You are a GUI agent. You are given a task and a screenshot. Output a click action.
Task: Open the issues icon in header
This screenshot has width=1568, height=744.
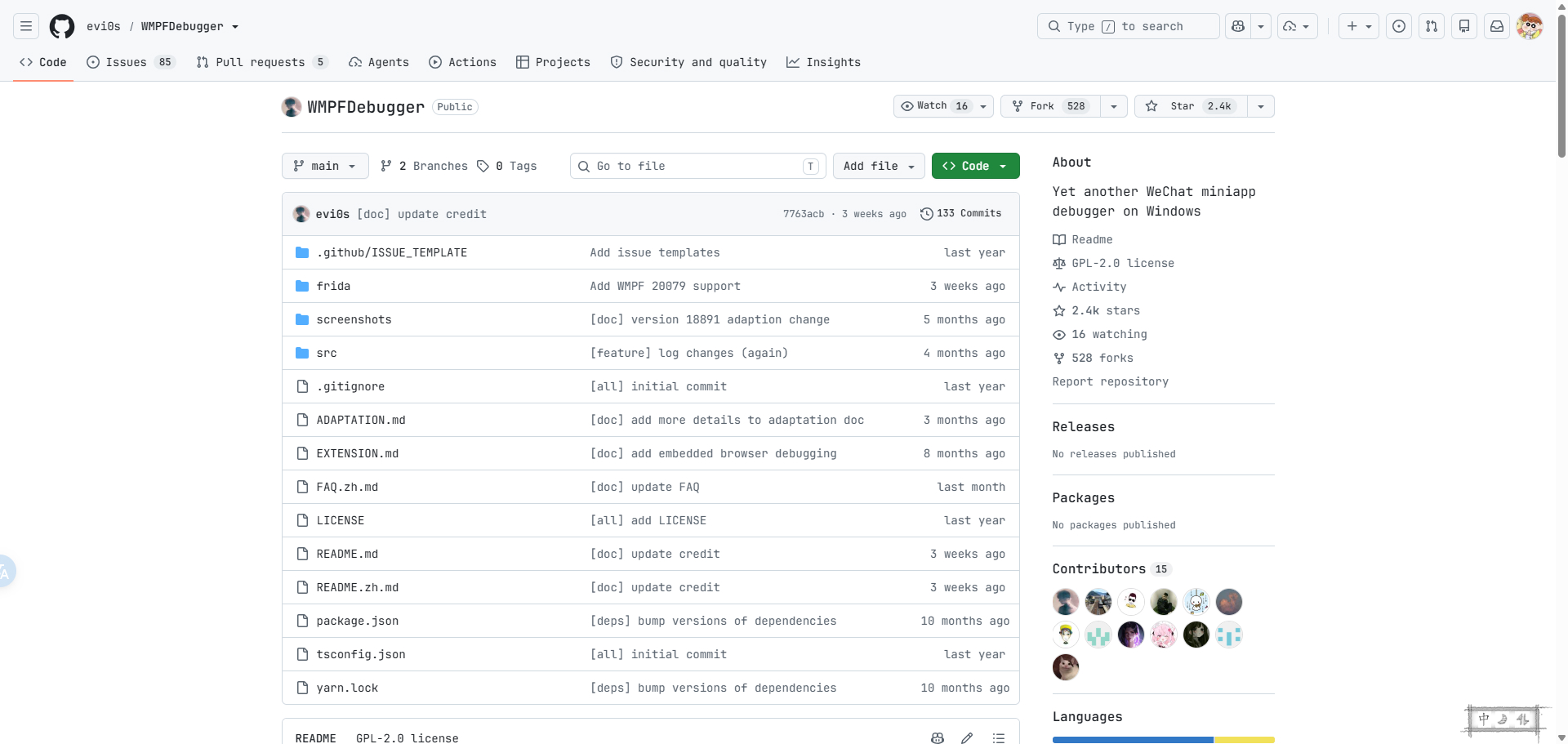1399,26
